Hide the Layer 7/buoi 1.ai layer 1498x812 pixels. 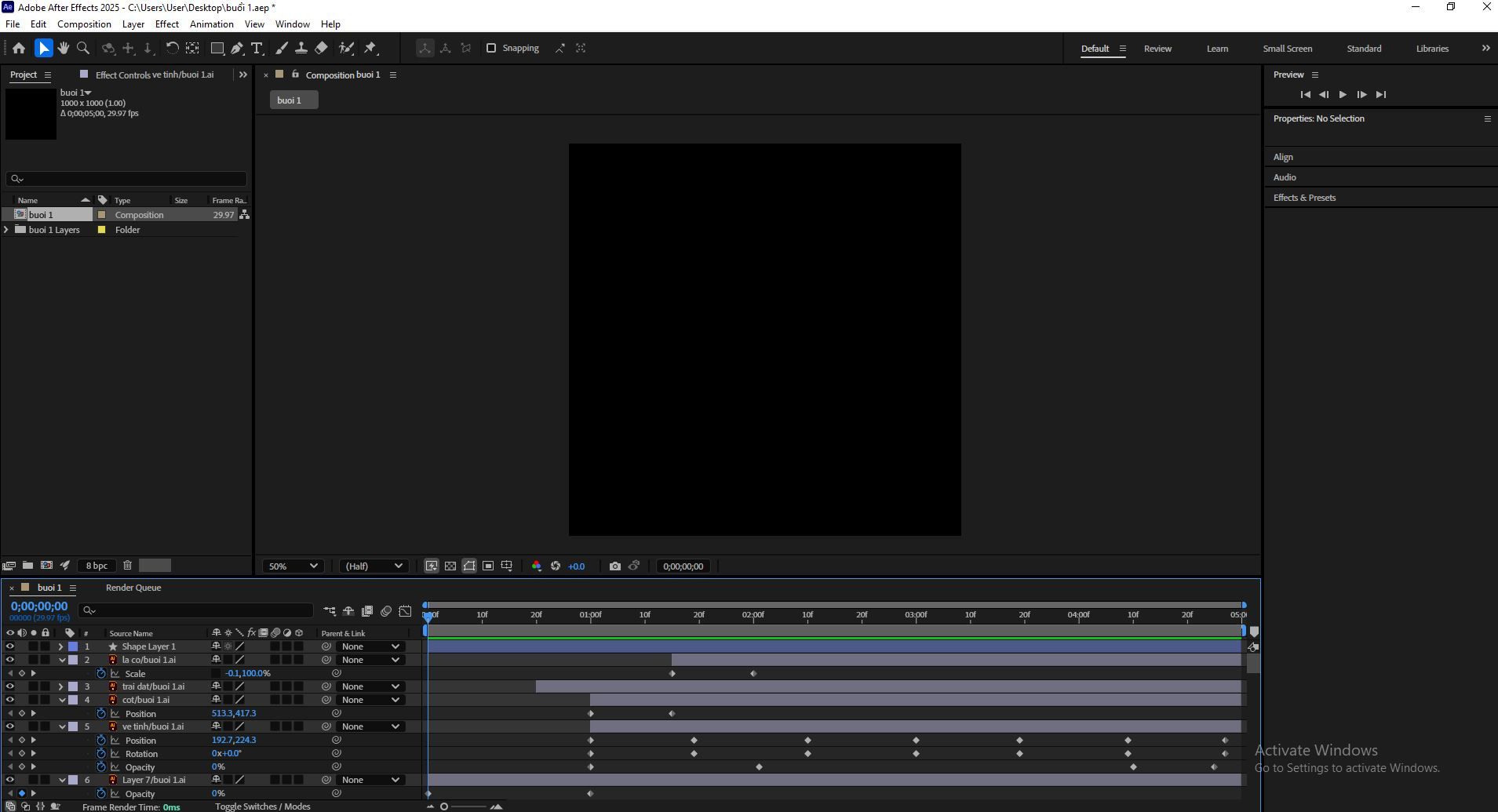[x=10, y=780]
